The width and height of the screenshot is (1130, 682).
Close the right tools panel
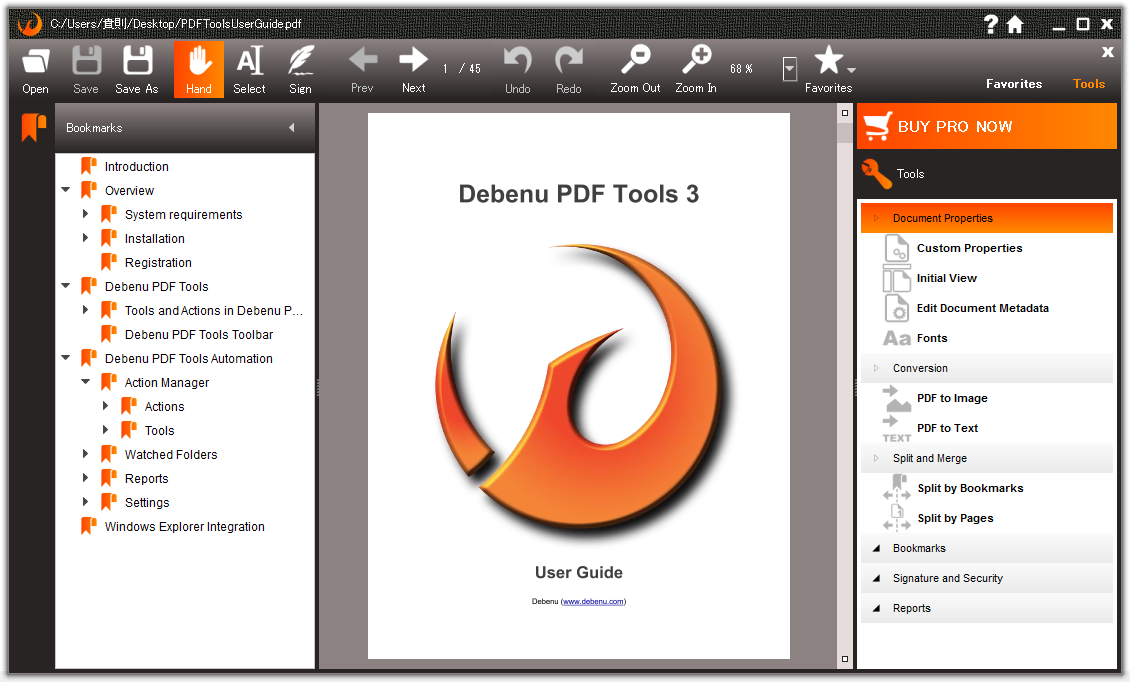pyautogui.click(x=1108, y=52)
